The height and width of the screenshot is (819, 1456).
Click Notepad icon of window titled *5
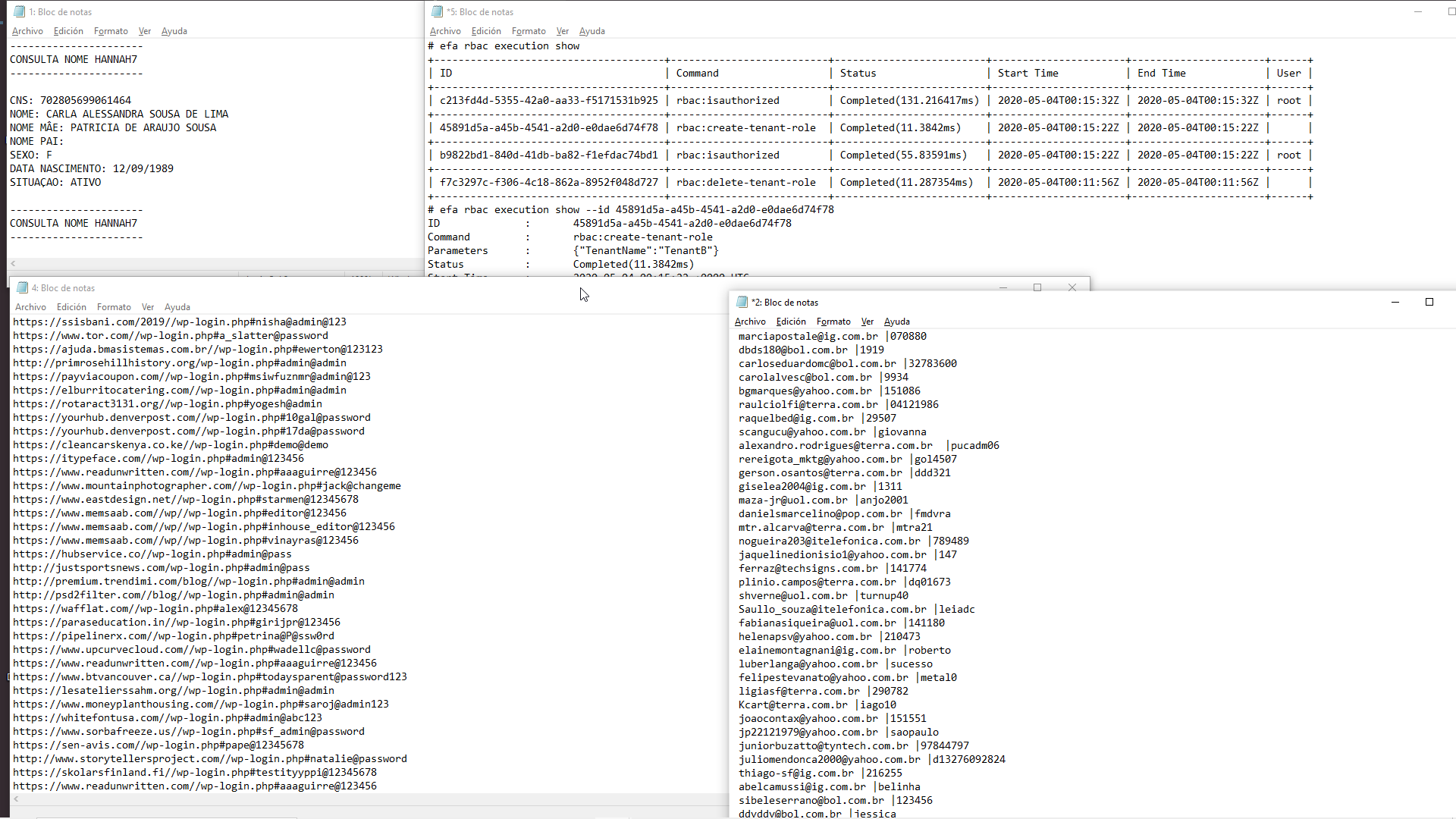pos(437,11)
